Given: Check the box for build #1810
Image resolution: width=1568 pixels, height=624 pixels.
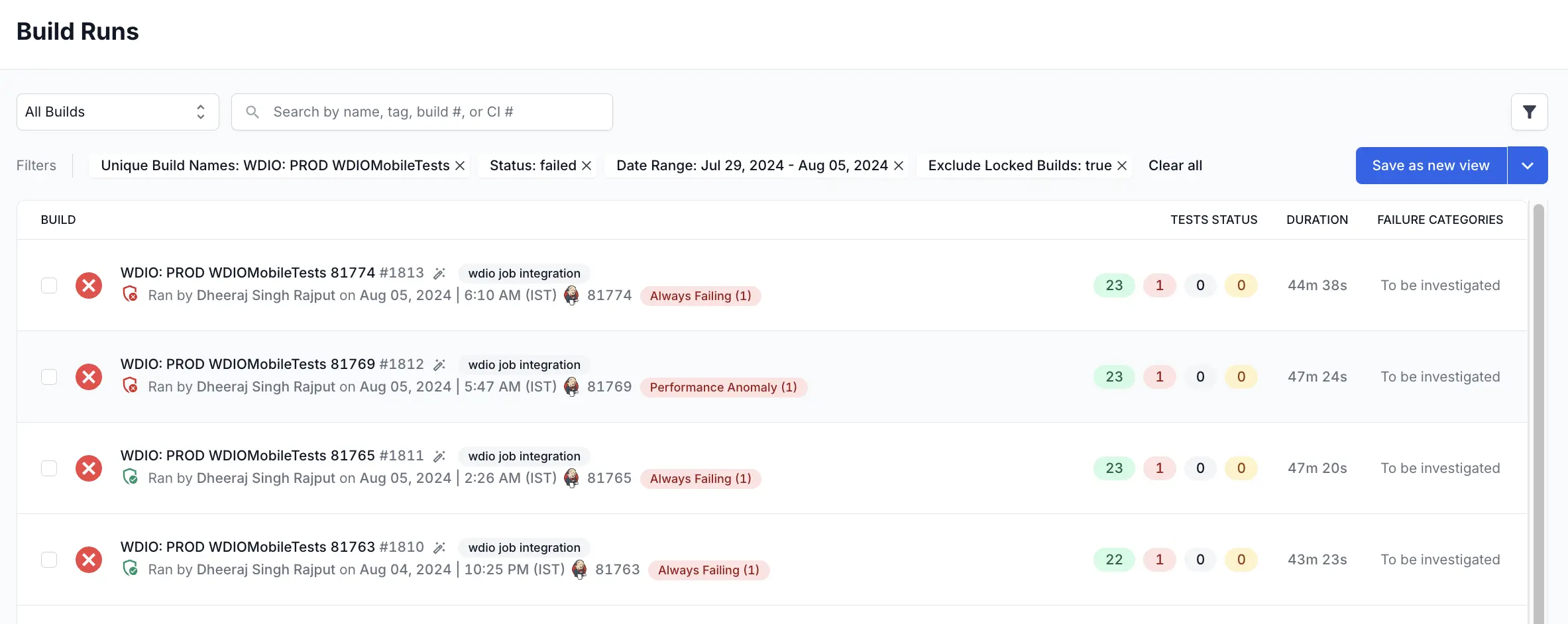Looking at the screenshot, I should coord(49,560).
